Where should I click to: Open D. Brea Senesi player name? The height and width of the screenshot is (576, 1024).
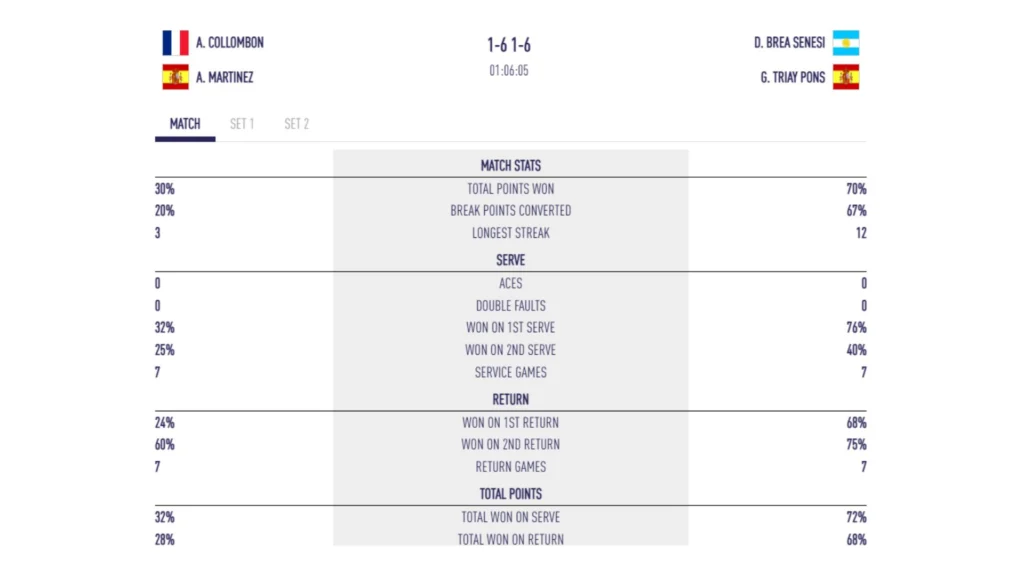pos(789,43)
